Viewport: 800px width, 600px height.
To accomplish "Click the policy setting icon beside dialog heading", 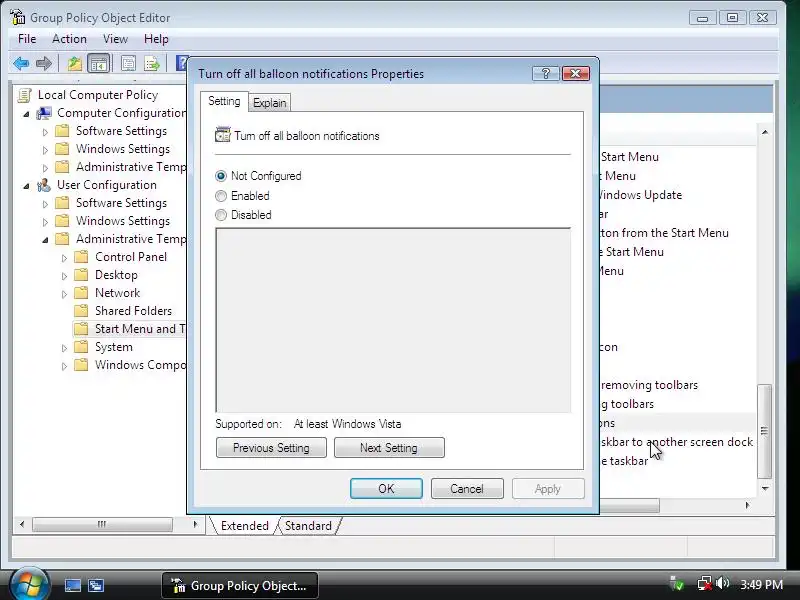I will point(222,135).
